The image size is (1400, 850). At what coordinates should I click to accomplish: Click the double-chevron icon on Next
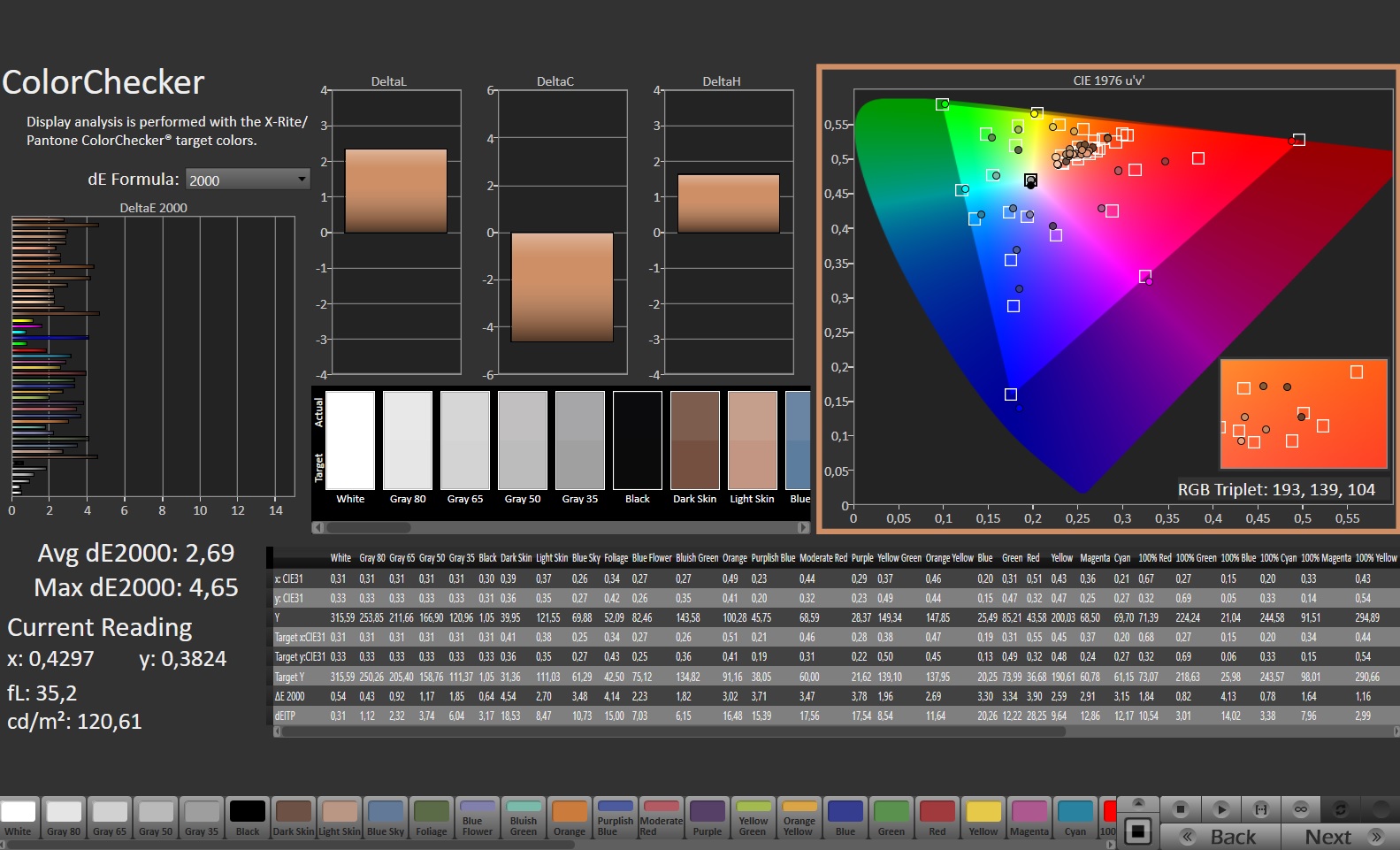(1375, 837)
